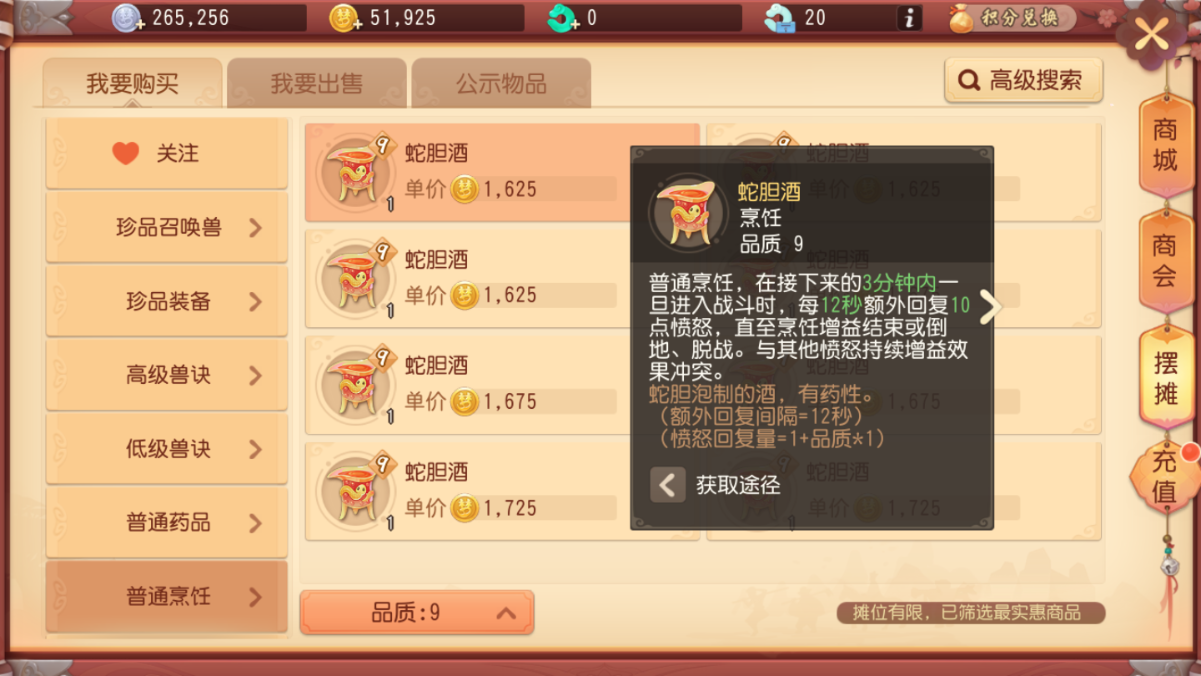This screenshot has width=1201, height=676.
Task: Open the info 'i' icon
Action: 909,18
